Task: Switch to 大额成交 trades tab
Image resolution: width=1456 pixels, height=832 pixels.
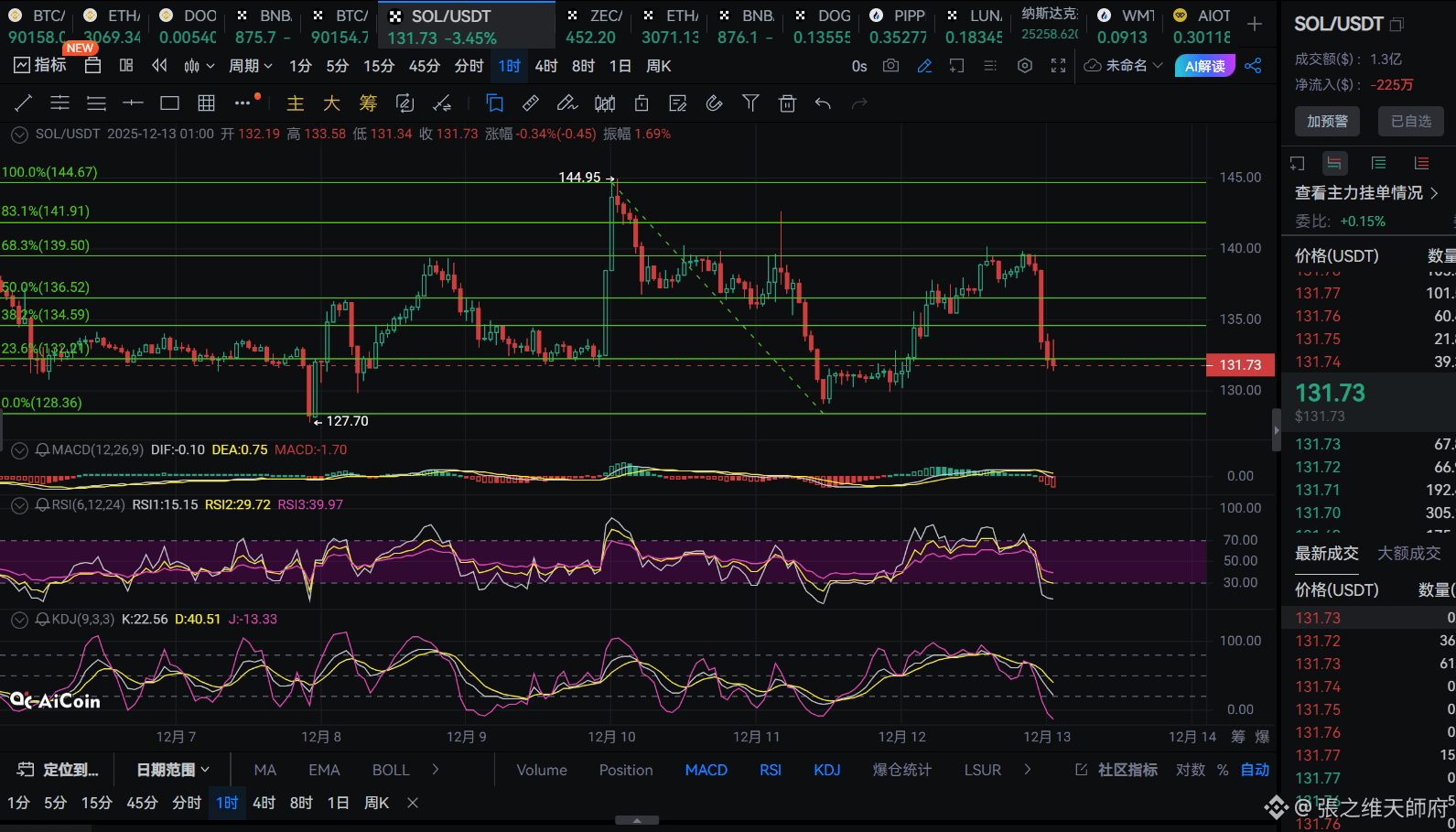Action: (1408, 554)
